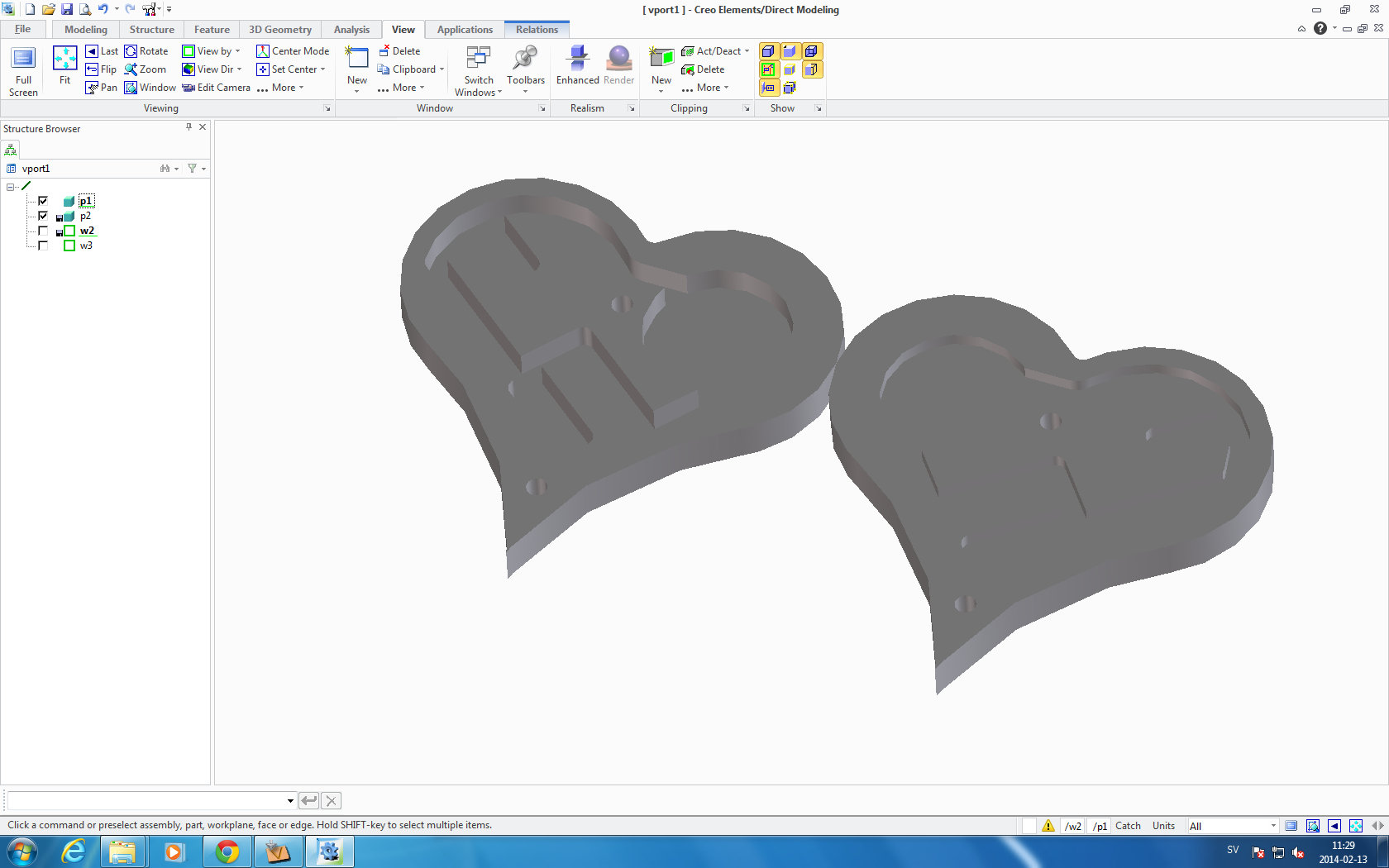Image resolution: width=1389 pixels, height=868 pixels.
Task: Toggle first Show option at top left
Action: [x=768, y=51]
